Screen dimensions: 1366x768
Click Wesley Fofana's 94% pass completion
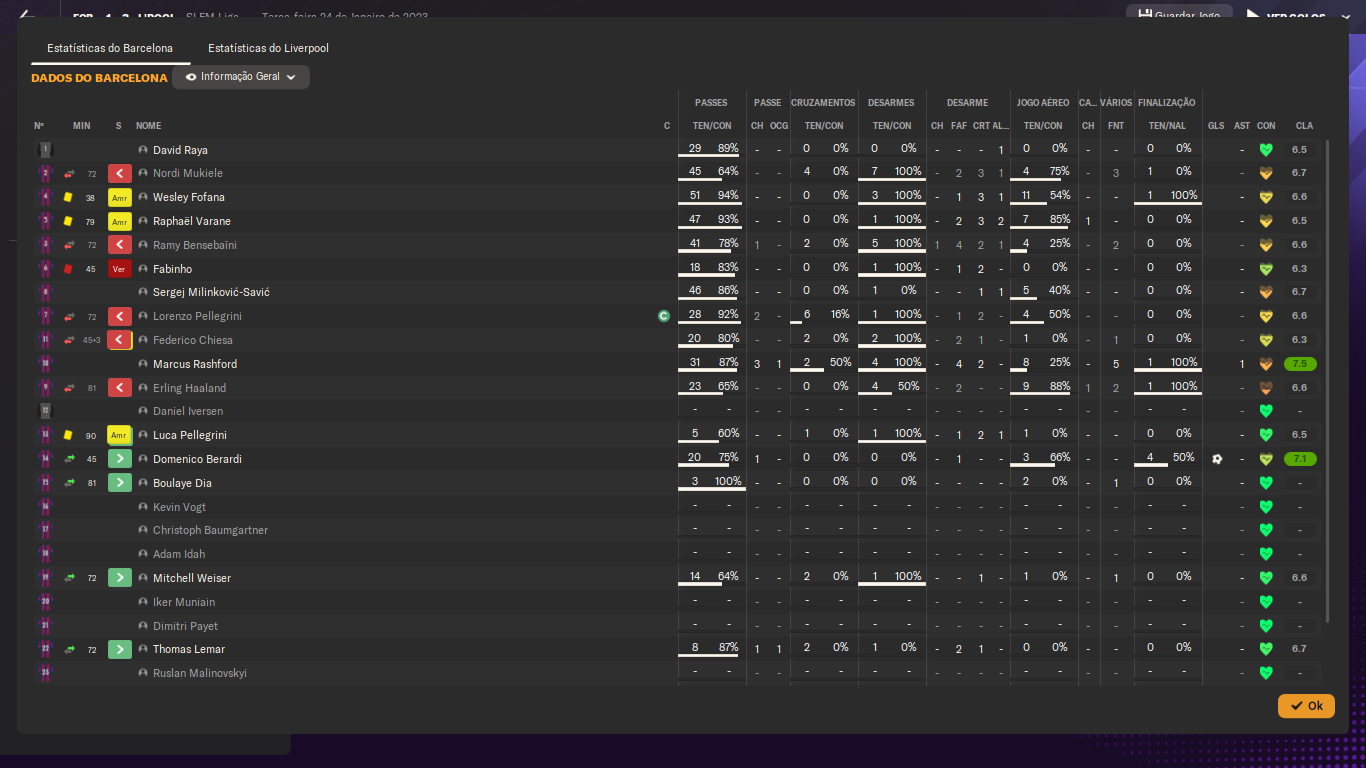(x=728, y=196)
